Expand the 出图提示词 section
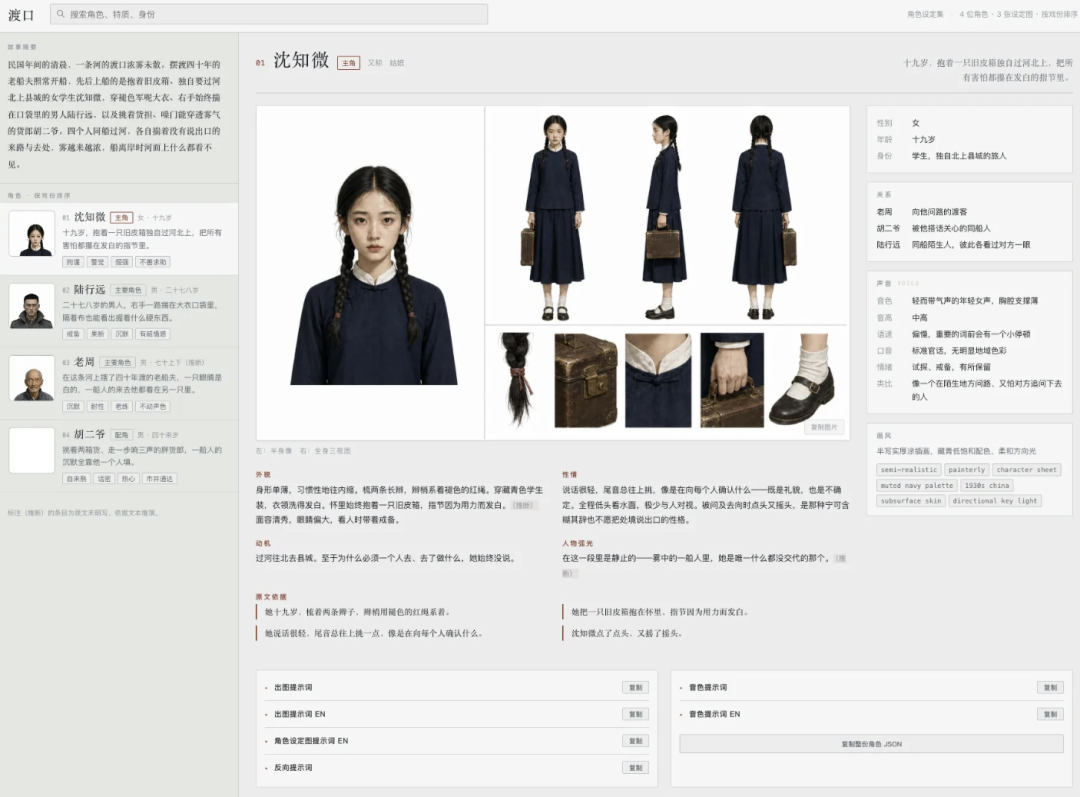The height and width of the screenshot is (797, 1080). (x=293, y=687)
